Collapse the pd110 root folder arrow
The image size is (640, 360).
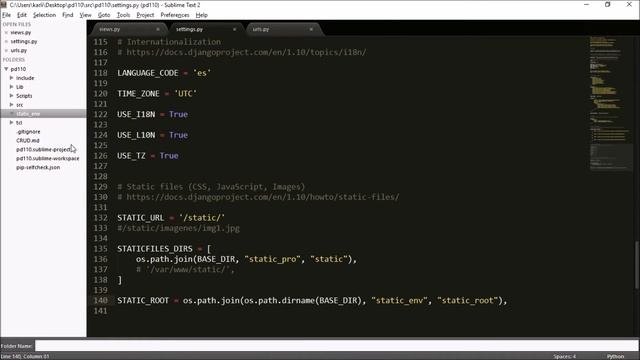click(x=6, y=69)
